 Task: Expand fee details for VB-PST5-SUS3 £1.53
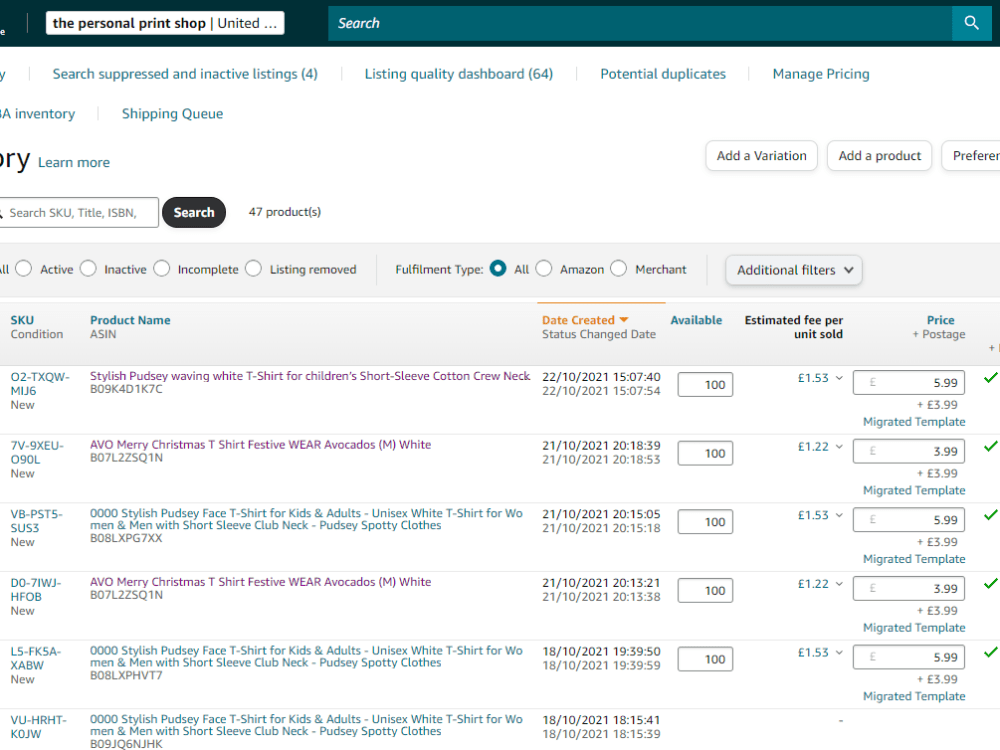[x=839, y=515]
